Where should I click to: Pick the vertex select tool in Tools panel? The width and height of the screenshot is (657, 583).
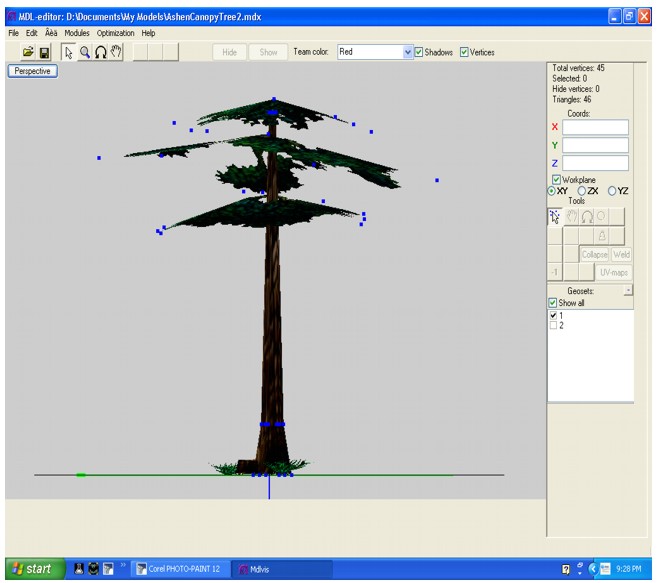click(555, 216)
